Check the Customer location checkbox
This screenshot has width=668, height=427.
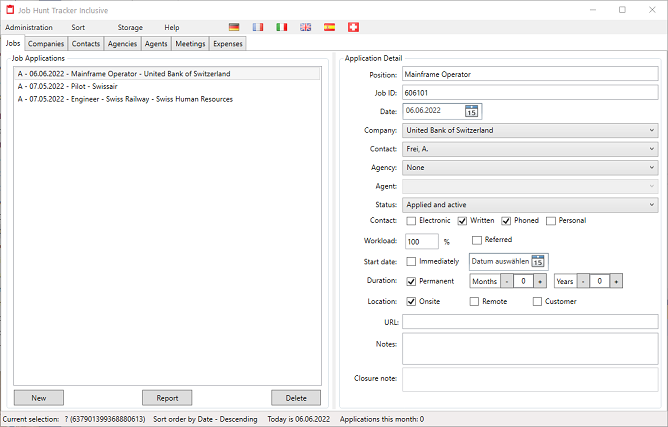[x=537, y=301]
